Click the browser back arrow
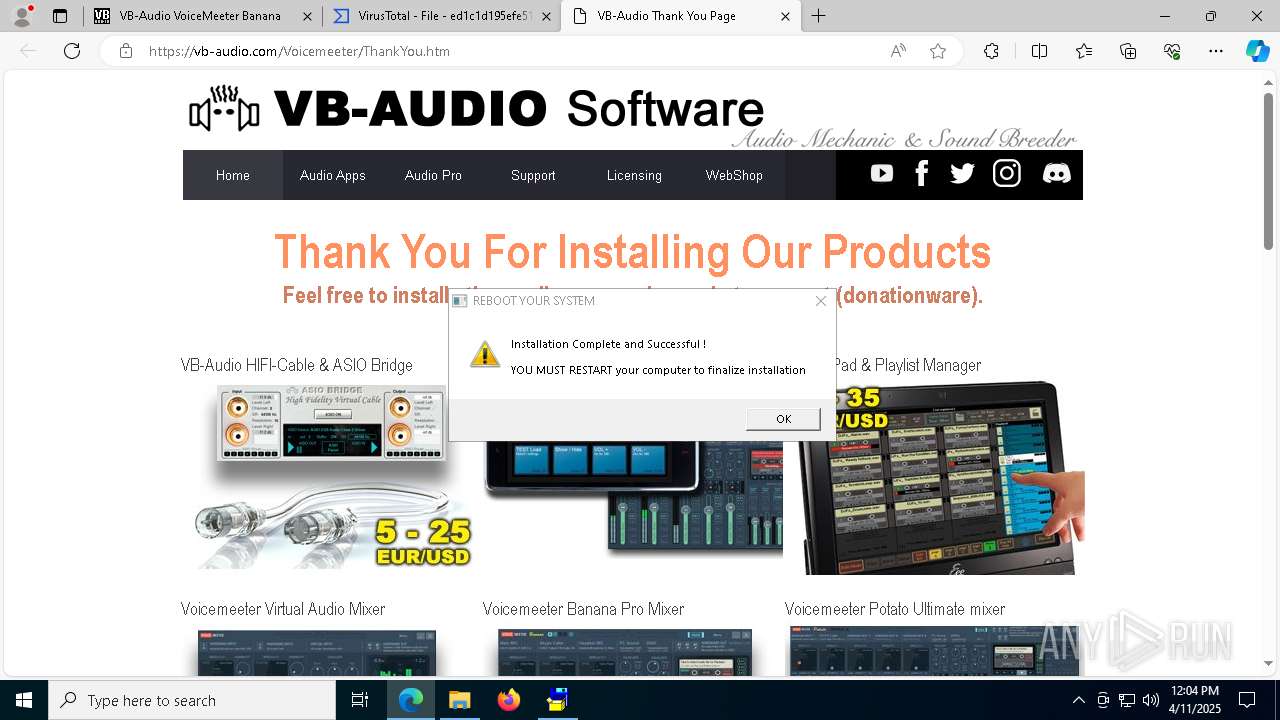The height and width of the screenshot is (720, 1280). coord(28,51)
